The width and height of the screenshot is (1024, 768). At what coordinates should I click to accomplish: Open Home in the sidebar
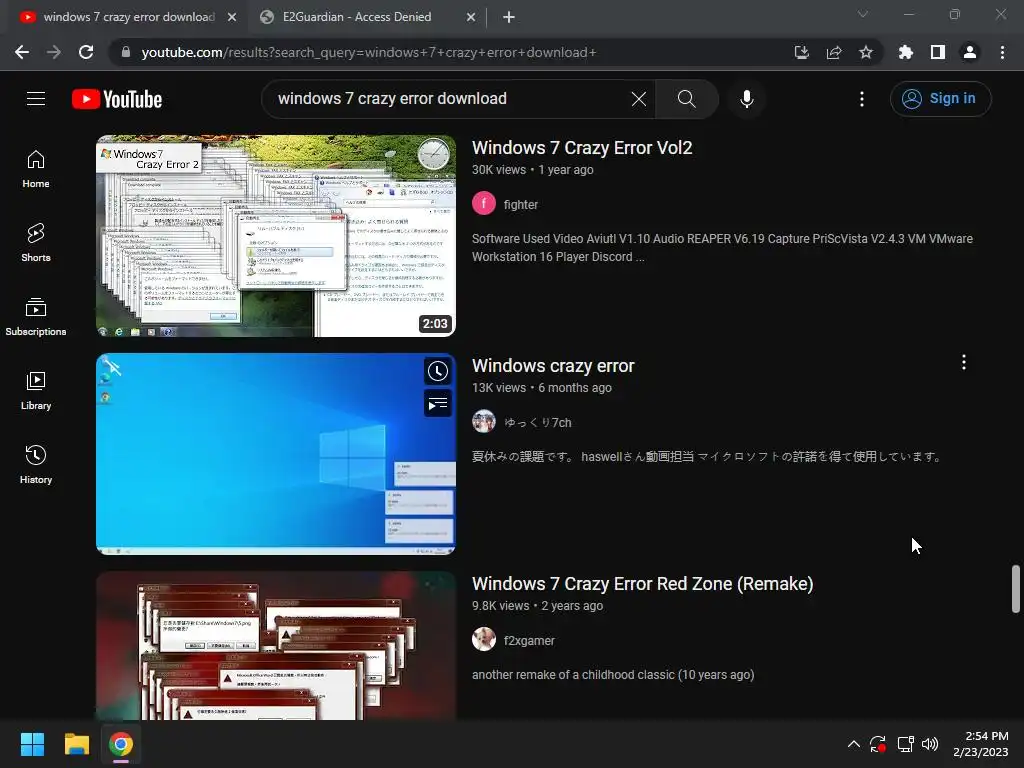36,169
